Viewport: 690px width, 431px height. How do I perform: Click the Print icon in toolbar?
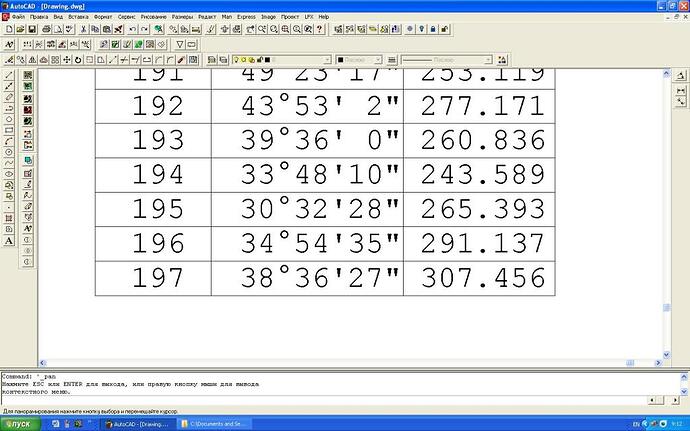click(x=46, y=29)
